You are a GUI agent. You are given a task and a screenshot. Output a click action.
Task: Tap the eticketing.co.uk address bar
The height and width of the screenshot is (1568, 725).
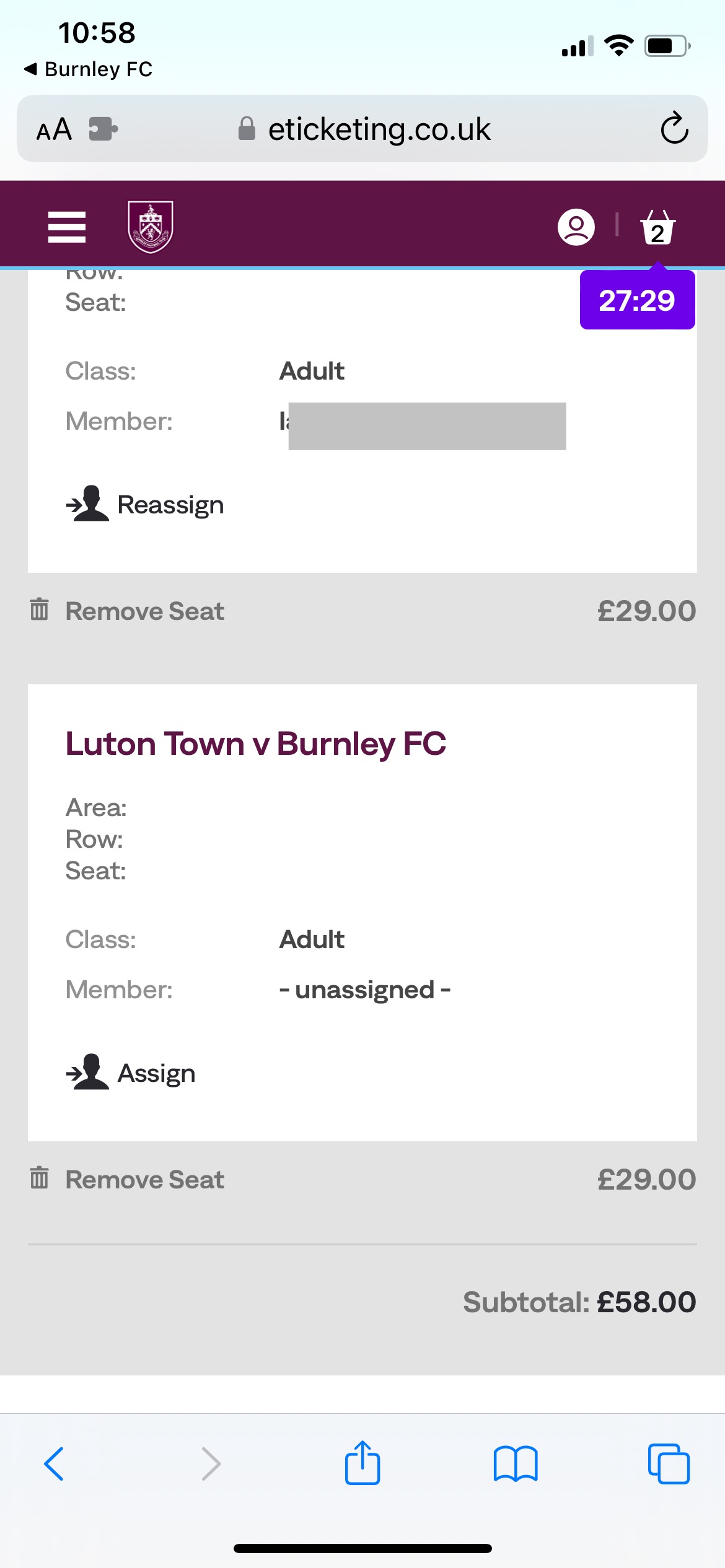pos(378,129)
